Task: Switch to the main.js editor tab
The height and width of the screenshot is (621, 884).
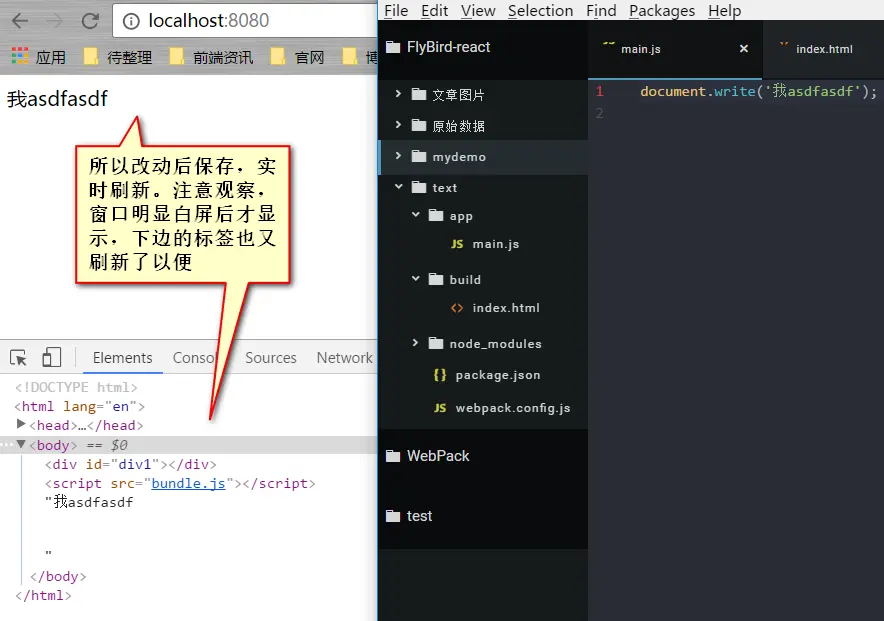Action: click(675, 50)
